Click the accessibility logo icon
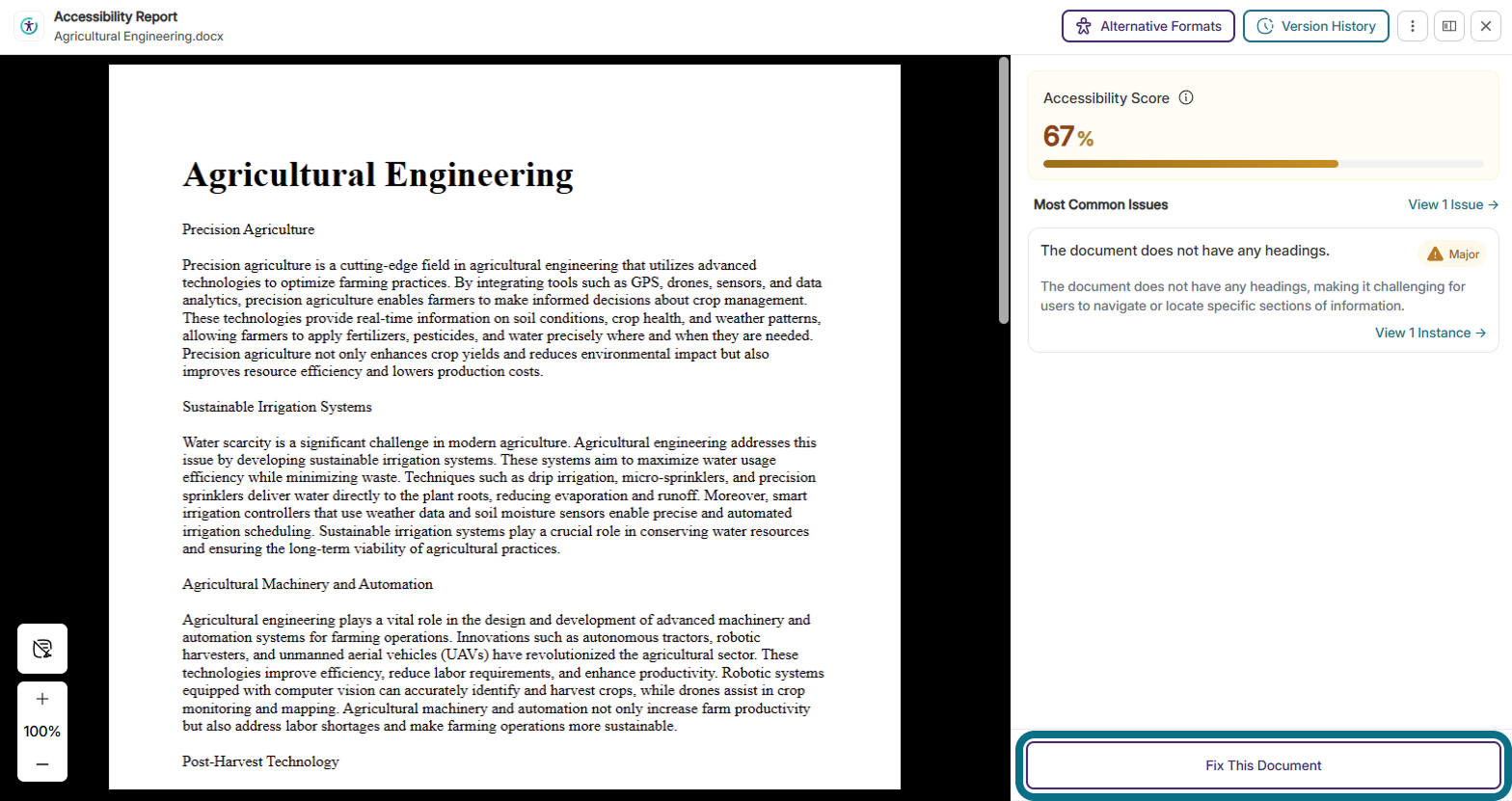This screenshot has width=1512, height=801. click(29, 27)
